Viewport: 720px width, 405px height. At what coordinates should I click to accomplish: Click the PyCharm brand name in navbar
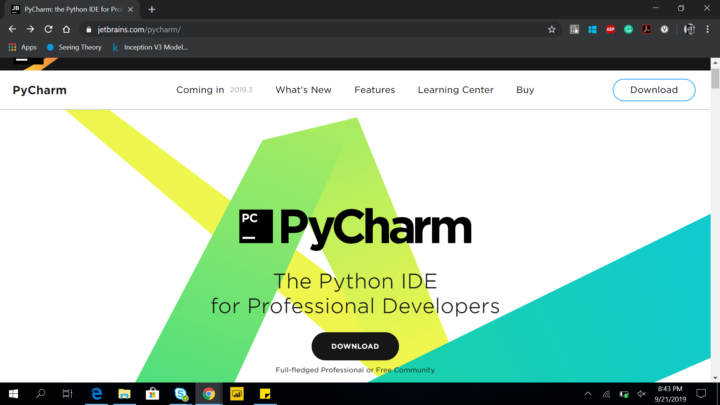[x=39, y=90]
